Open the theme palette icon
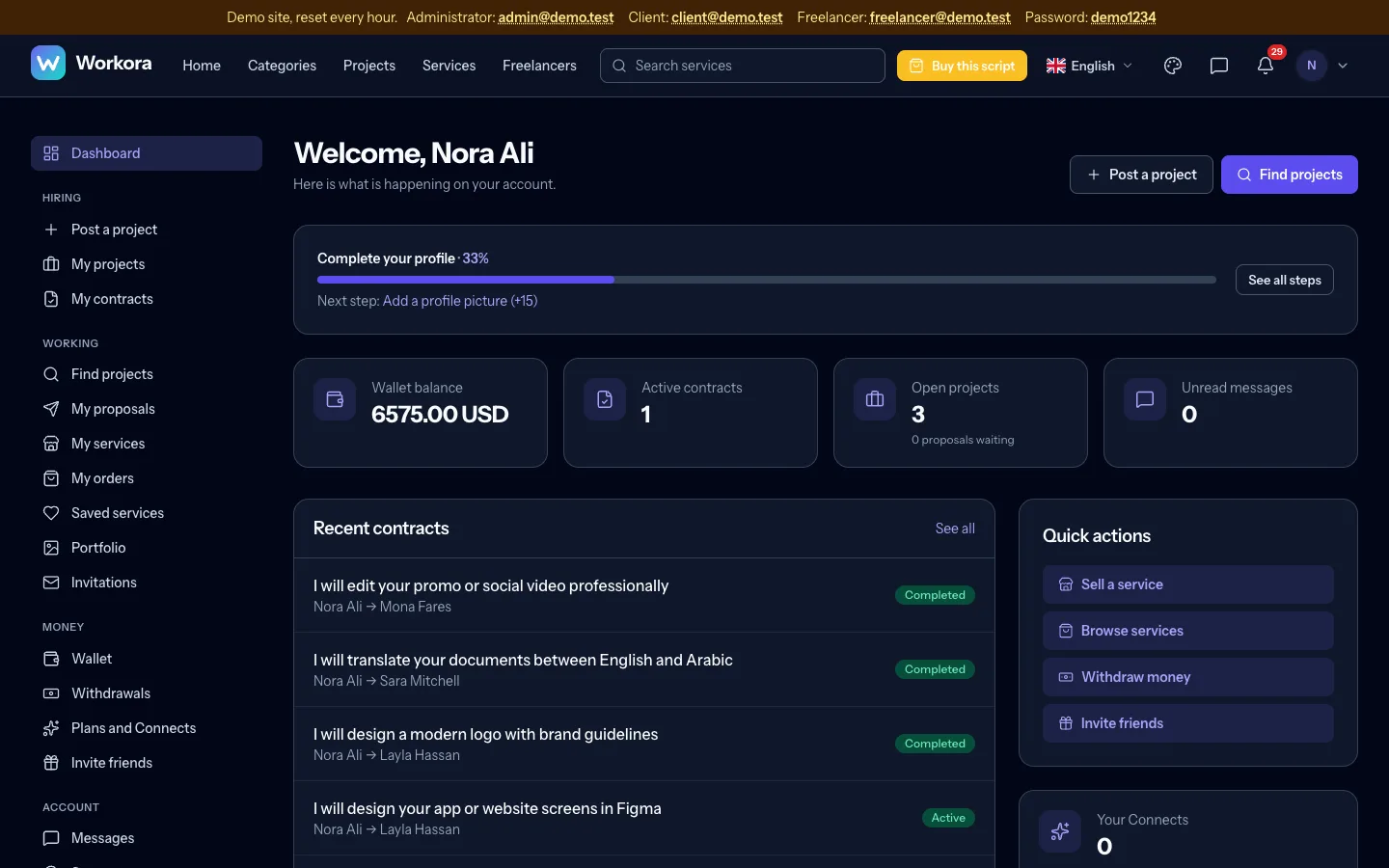 click(x=1173, y=66)
